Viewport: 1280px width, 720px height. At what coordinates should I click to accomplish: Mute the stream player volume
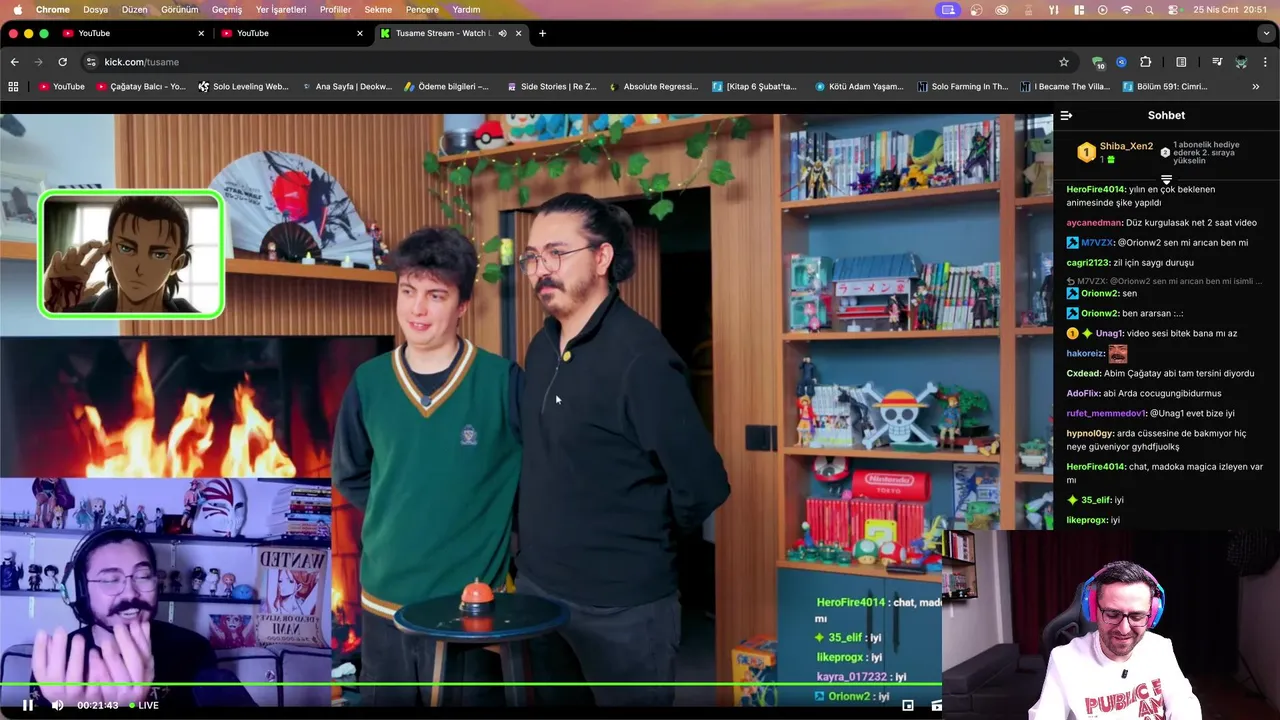[58, 705]
